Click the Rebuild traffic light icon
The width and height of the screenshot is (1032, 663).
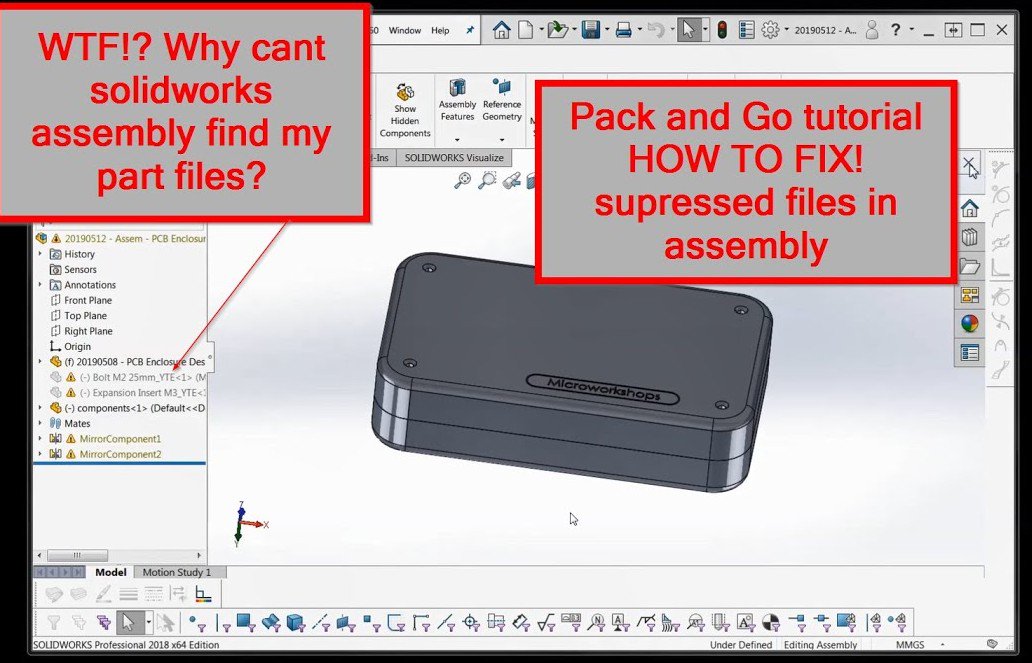722,30
